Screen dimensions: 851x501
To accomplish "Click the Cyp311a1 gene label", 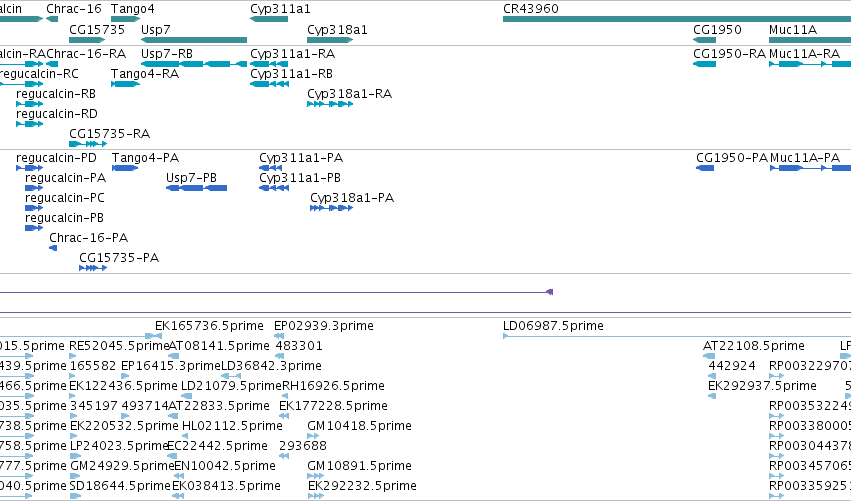I will (x=280, y=9).
